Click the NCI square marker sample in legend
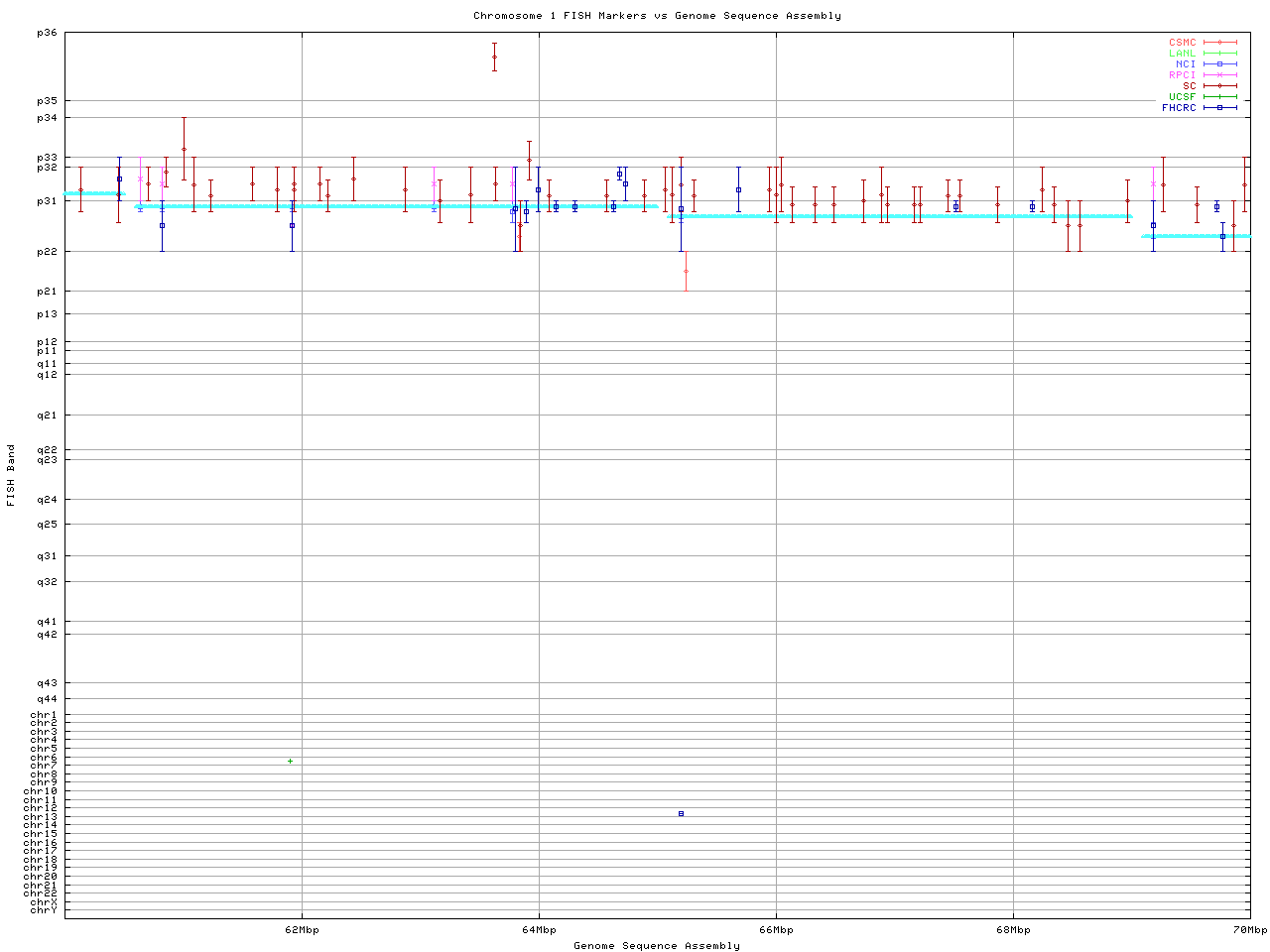The height and width of the screenshot is (952, 1270). 1219,64
